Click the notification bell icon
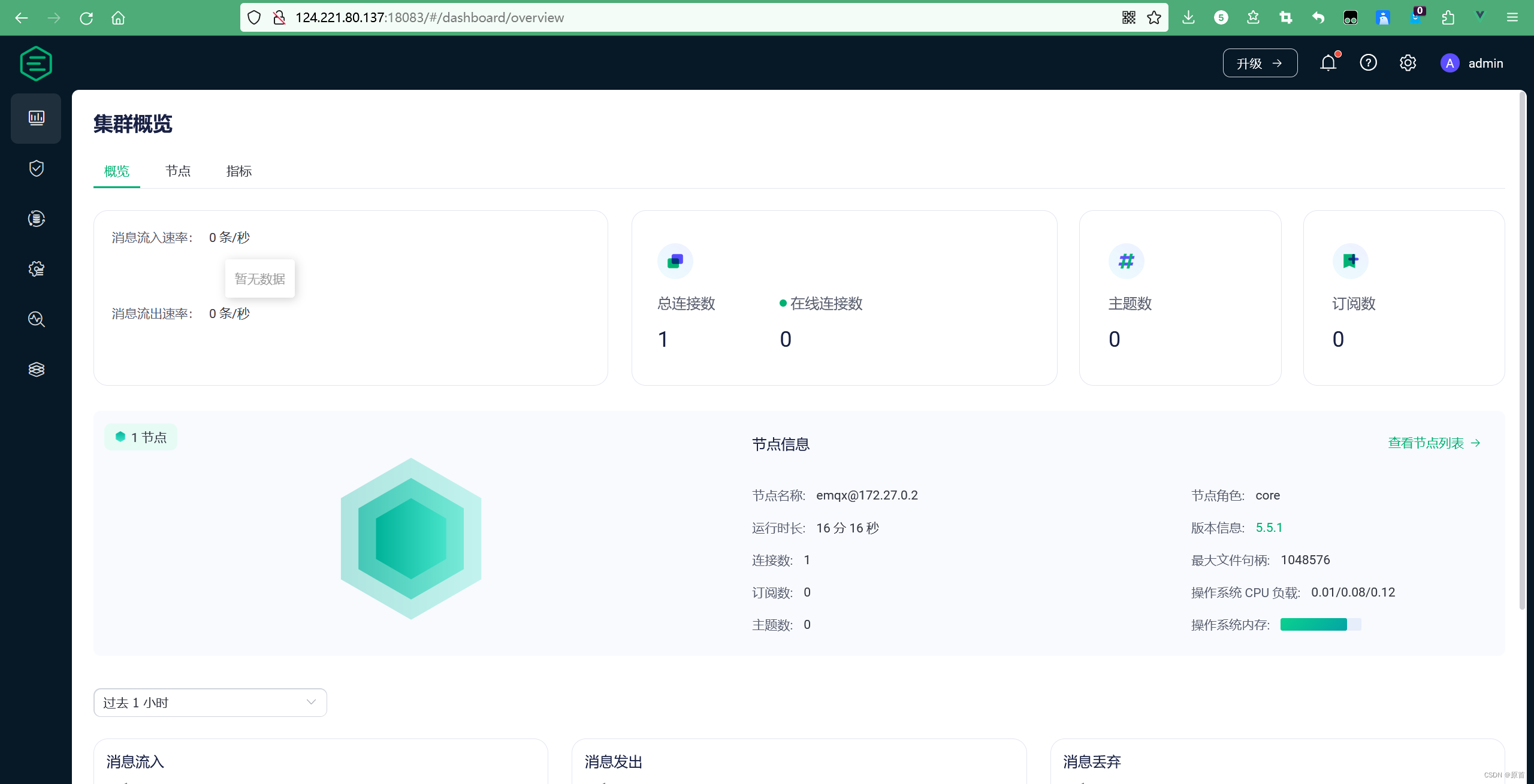The height and width of the screenshot is (784, 1534). [x=1328, y=63]
